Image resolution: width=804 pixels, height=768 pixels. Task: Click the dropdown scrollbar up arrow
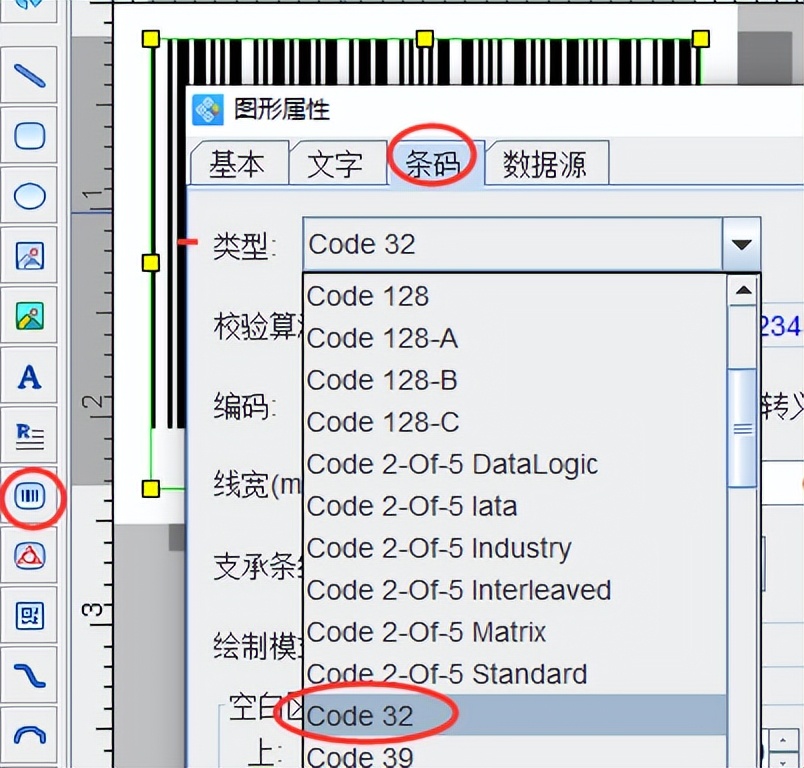(742, 292)
